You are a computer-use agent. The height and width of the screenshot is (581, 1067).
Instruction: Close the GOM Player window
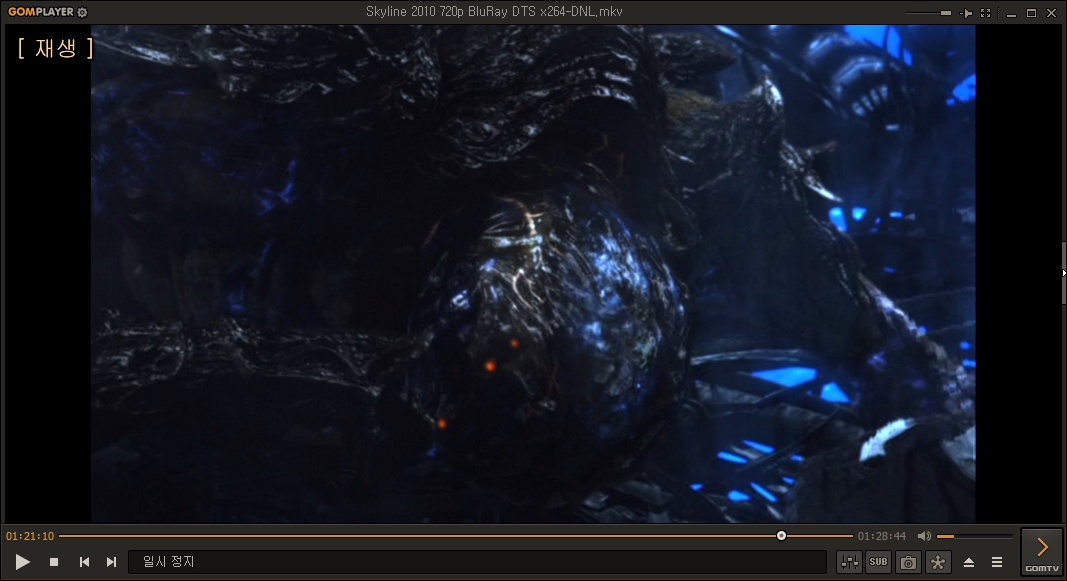[1051, 13]
